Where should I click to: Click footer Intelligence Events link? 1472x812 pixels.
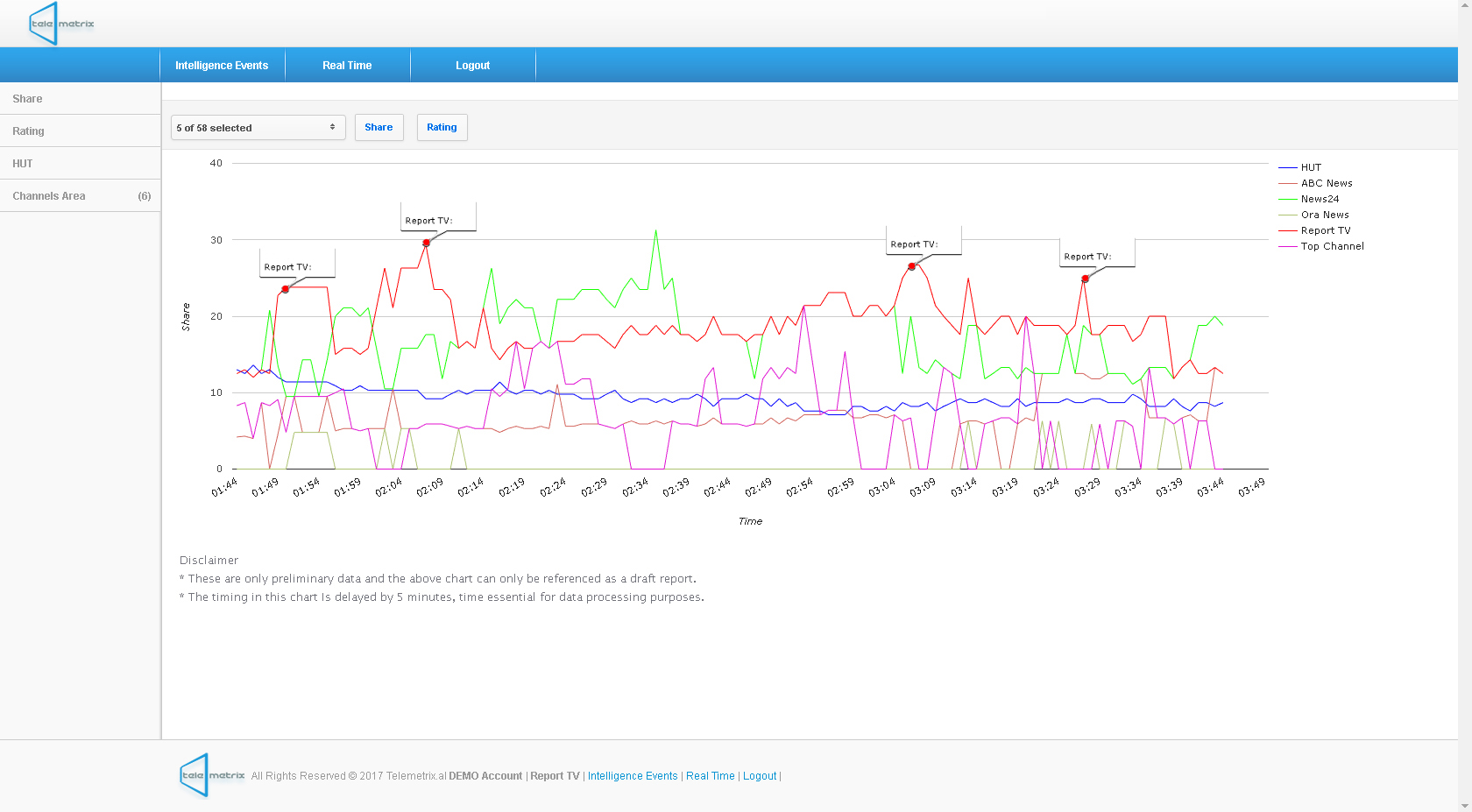point(633,776)
